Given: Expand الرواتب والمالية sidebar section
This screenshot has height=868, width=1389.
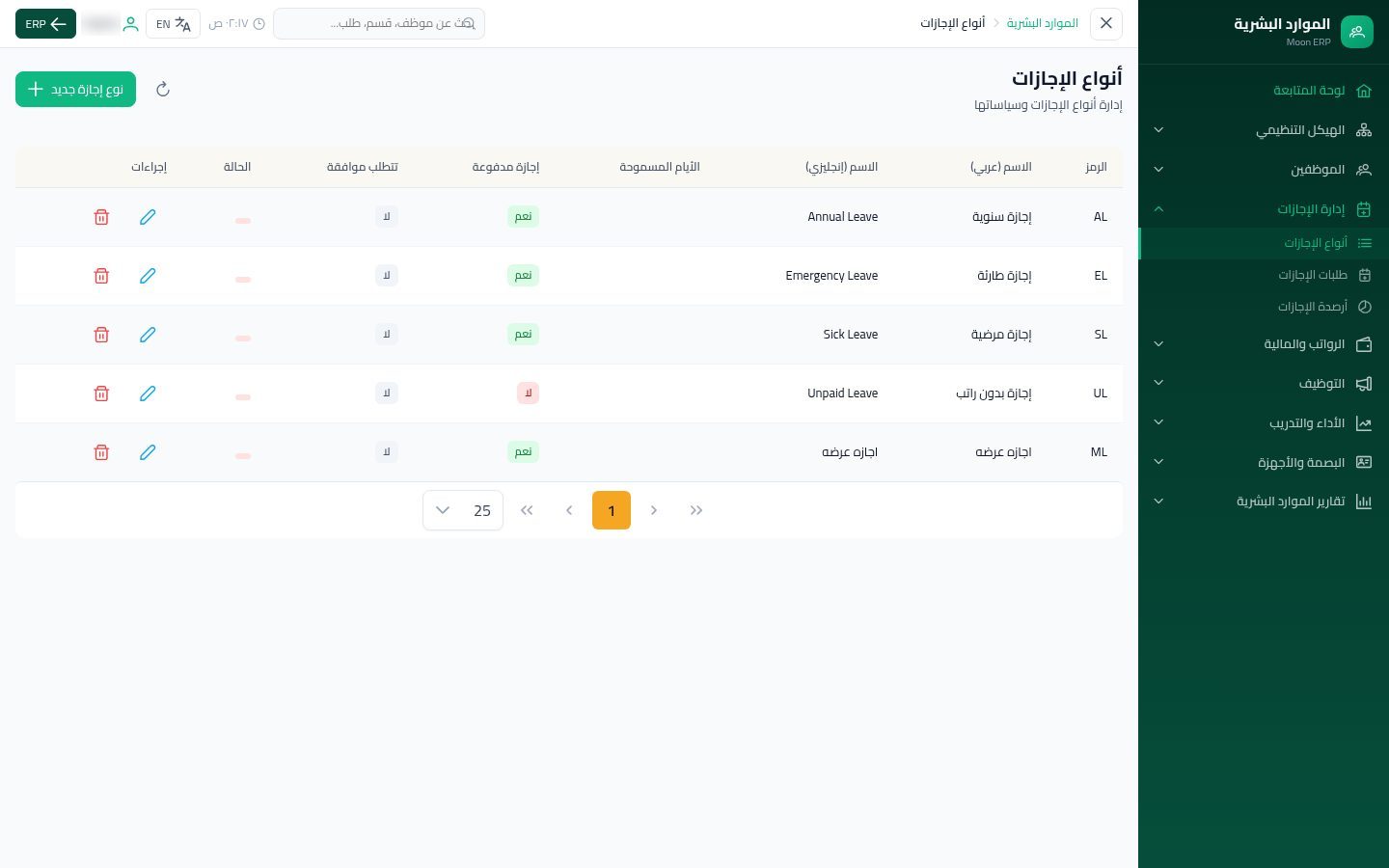Looking at the screenshot, I should (x=1264, y=344).
